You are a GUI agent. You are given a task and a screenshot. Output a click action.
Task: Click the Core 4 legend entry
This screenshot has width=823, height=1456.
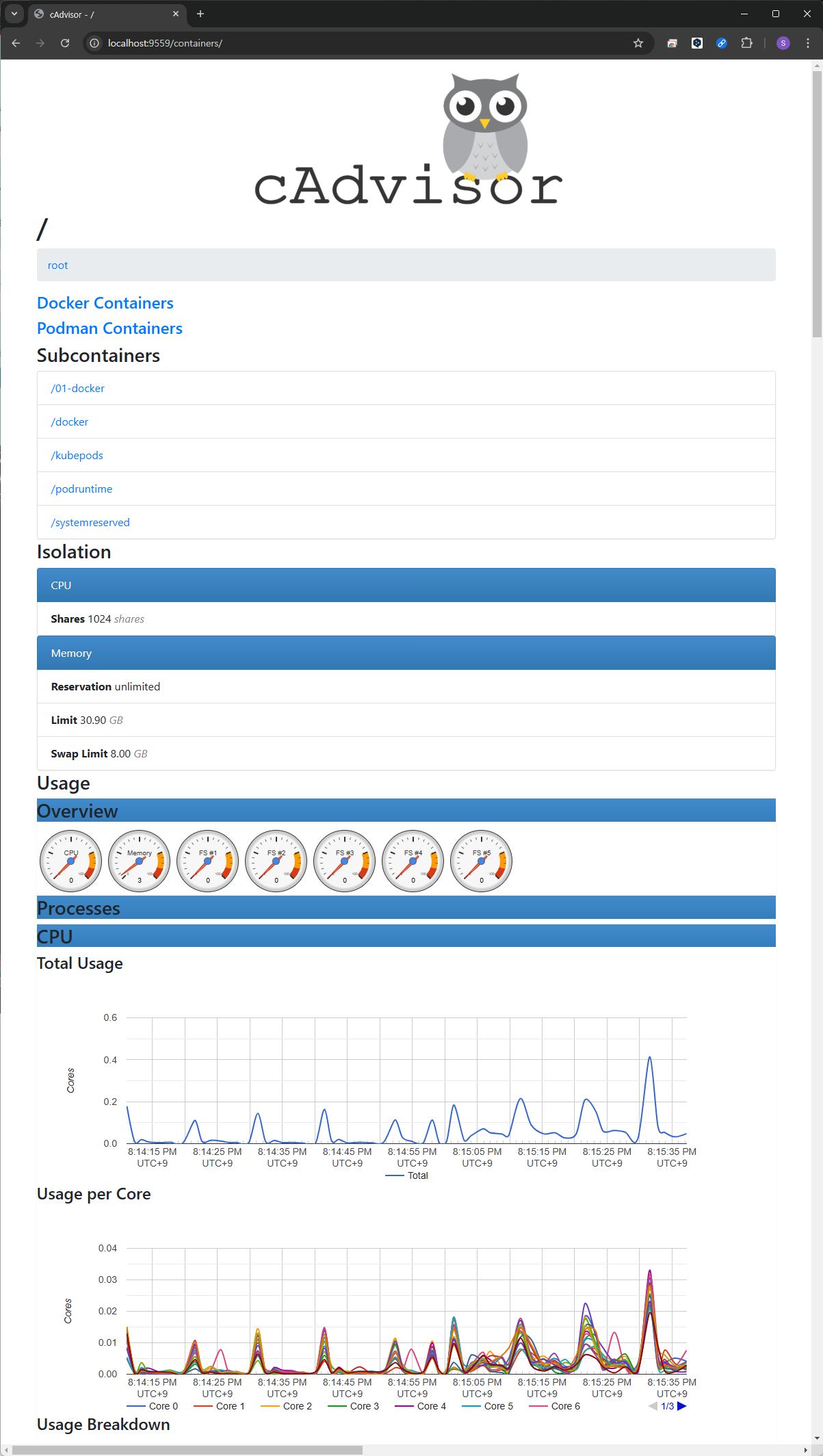pos(421,1406)
